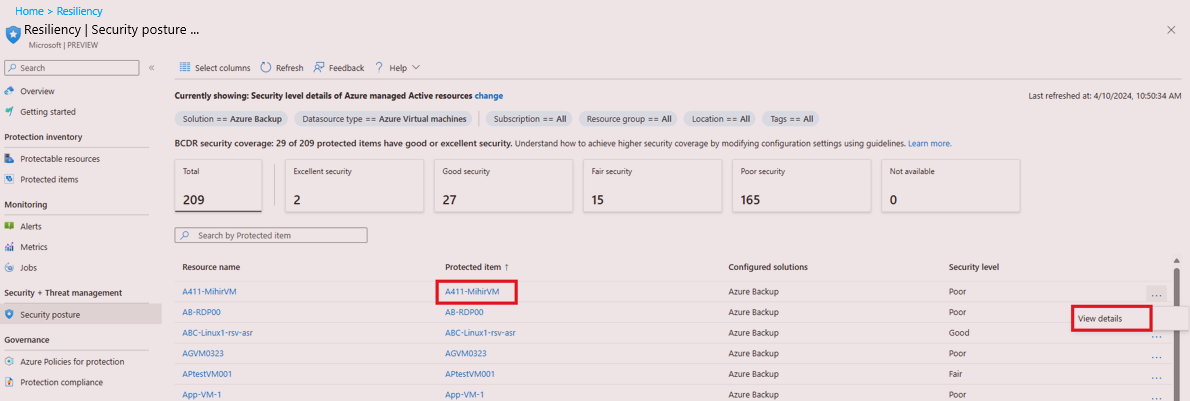
Task: Click the Select columns grid icon
Action: (184, 68)
